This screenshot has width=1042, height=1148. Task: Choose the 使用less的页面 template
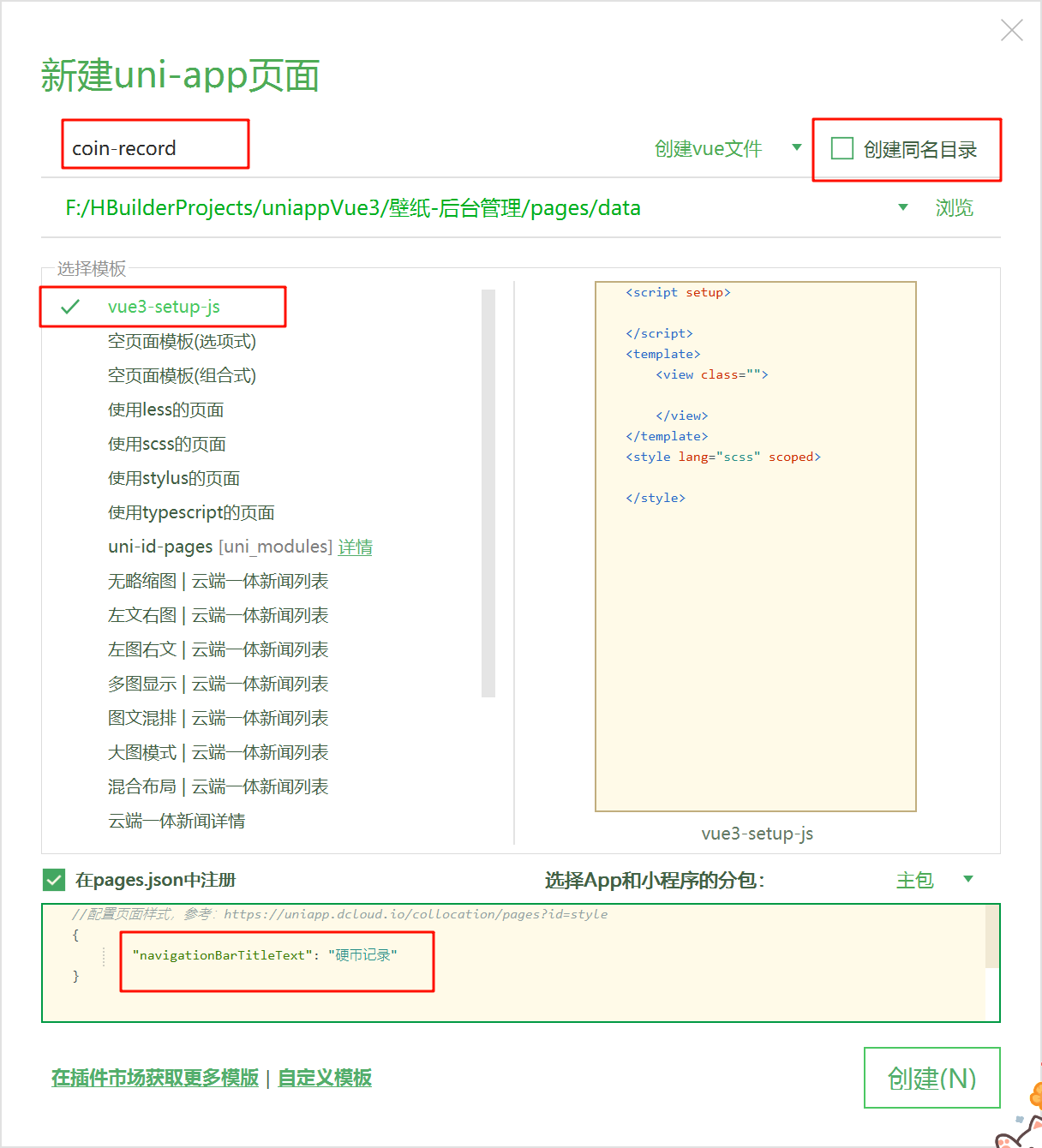point(165,410)
